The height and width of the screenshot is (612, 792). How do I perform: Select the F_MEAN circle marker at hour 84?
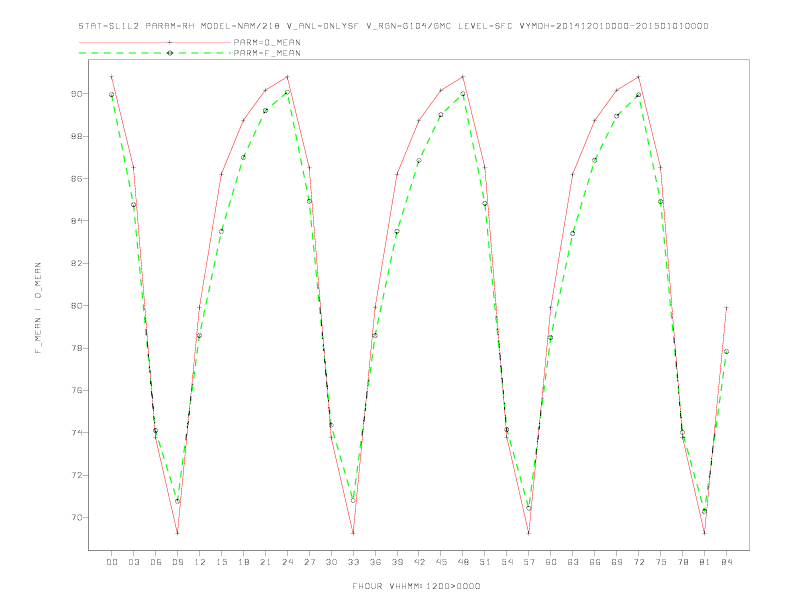point(726,351)
